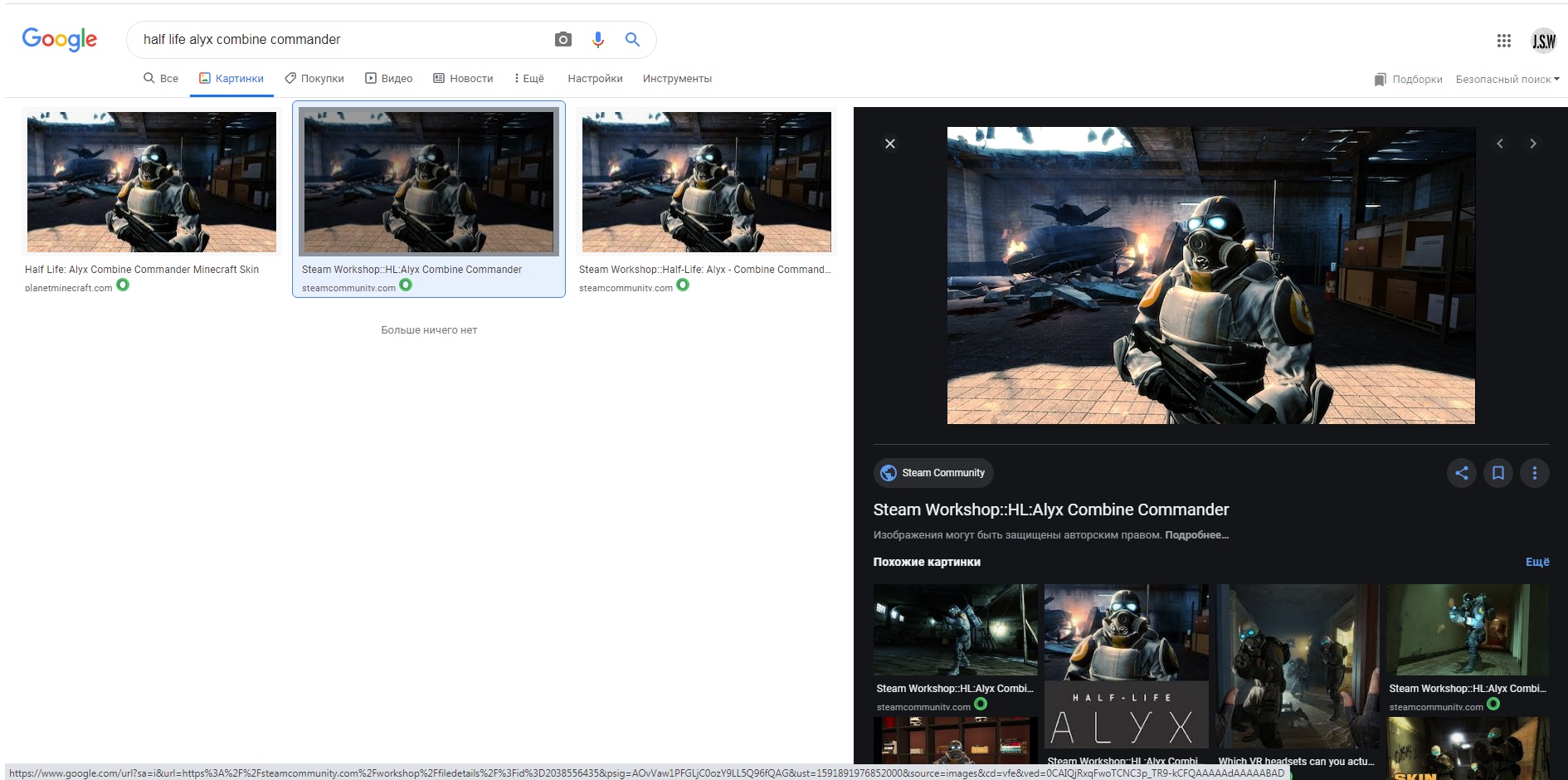Open Which VR headsets similar image

[x=1298, y=666]
